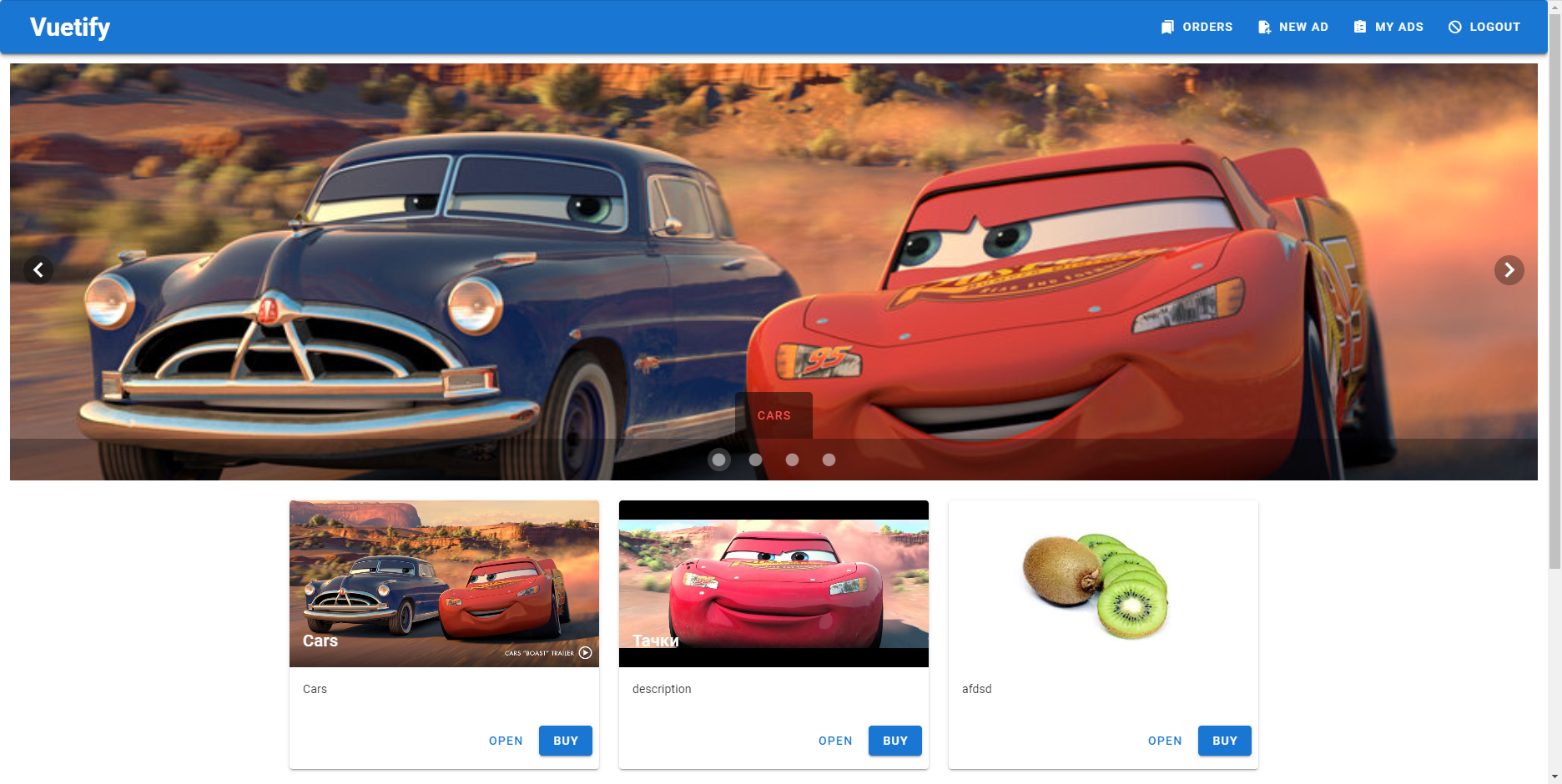This screenshot has height=784, width=1562.
Task: Open the MY ADS menu item
Action: tap(1388, 28)
